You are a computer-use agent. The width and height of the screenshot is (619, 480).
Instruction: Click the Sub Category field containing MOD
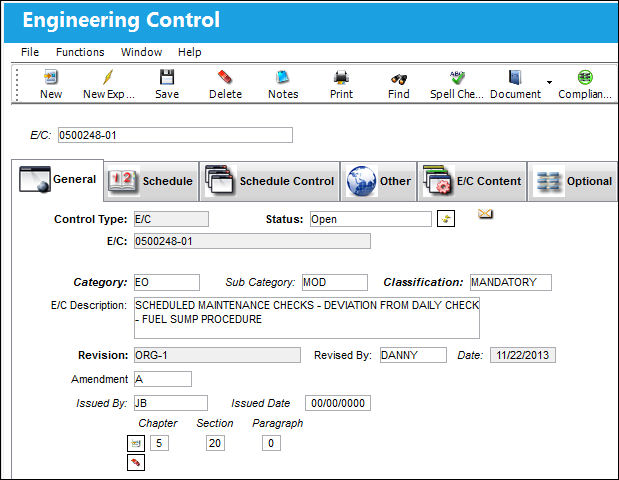pyautogui.click(x=335, y=283)
